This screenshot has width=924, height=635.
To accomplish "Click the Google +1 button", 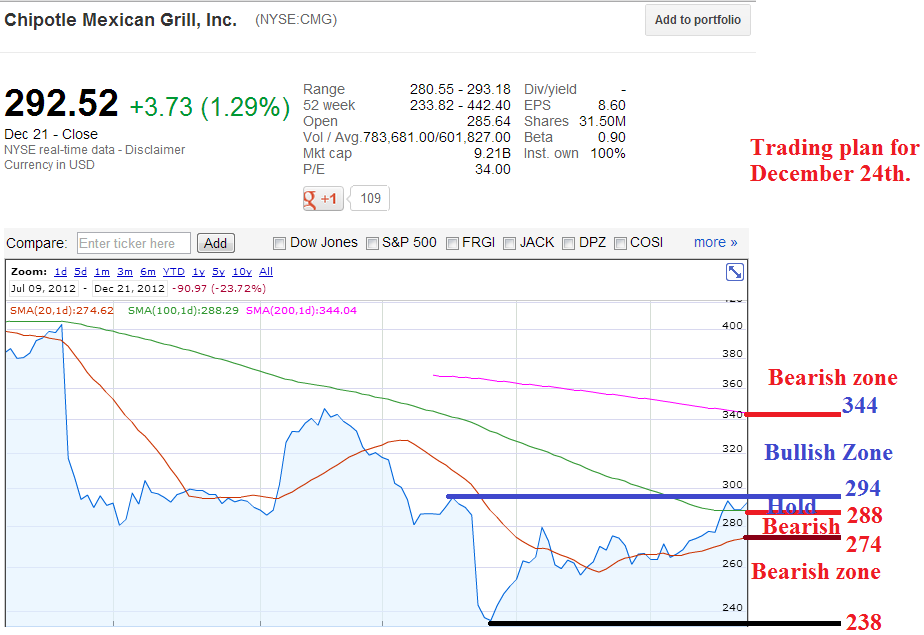I will pos(323,199).
